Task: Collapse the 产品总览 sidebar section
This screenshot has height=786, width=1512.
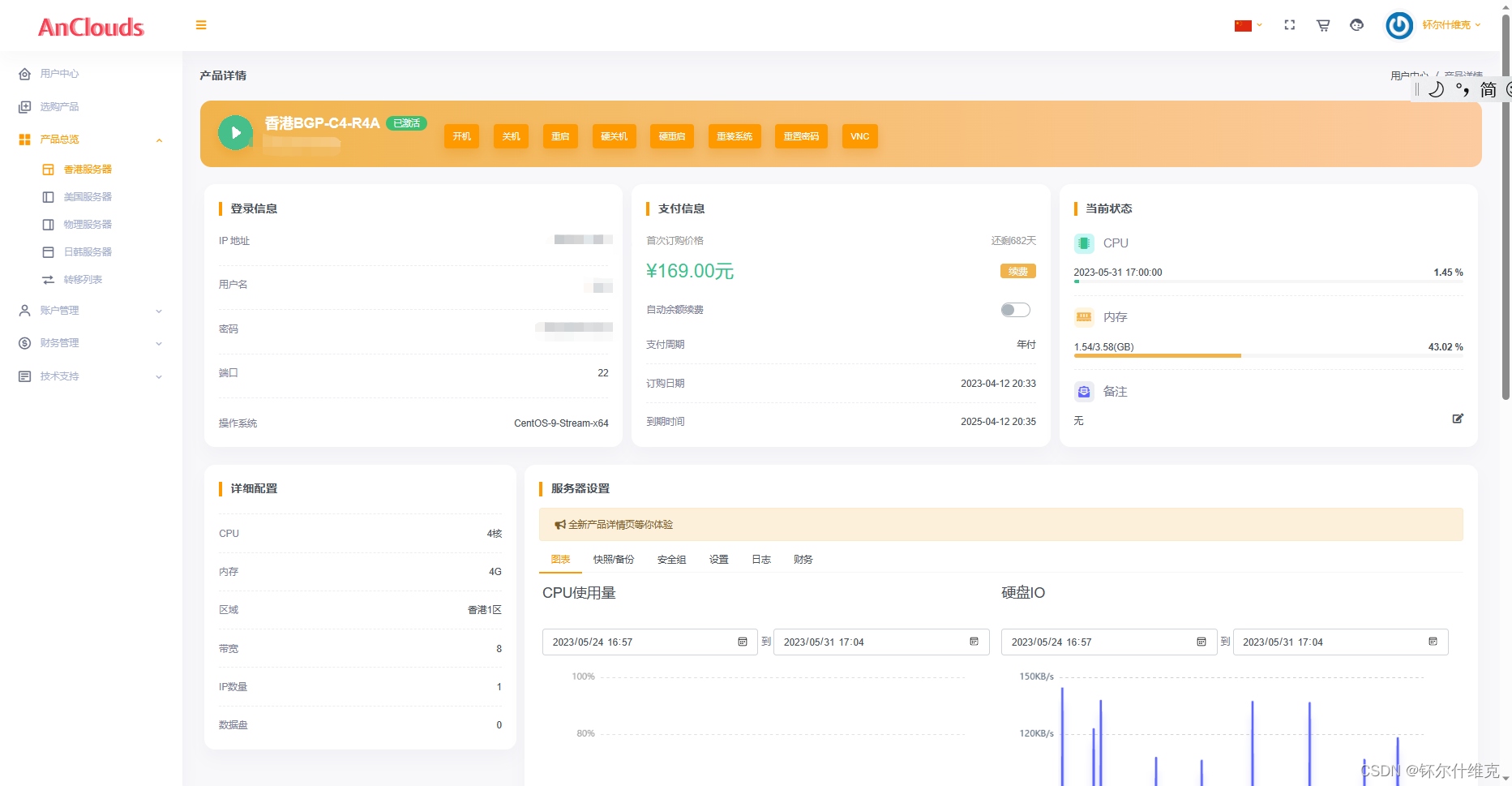Action: click(91, 140)
